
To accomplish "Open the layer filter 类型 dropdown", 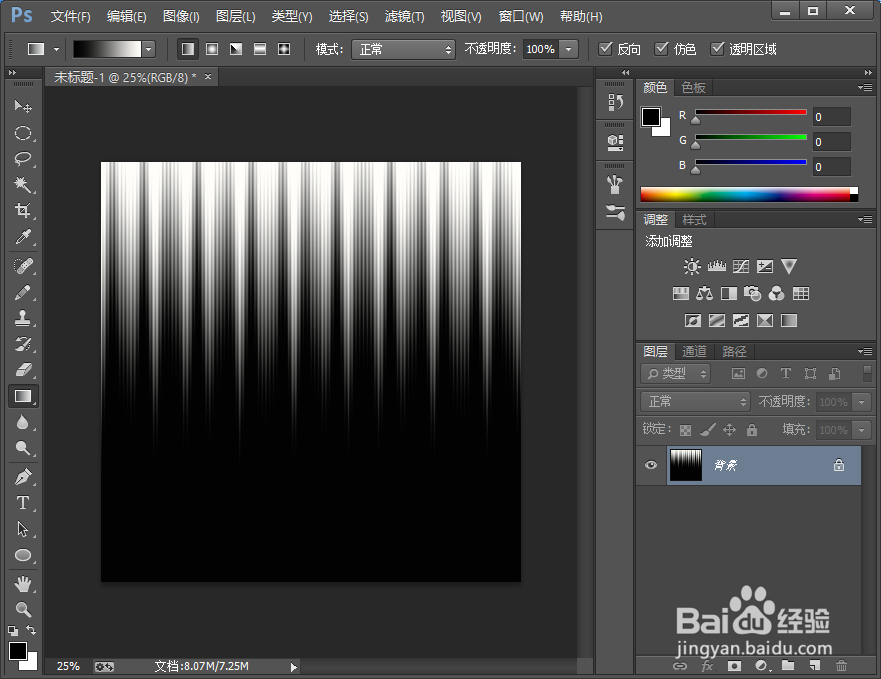I will click(x=676, y=373).
